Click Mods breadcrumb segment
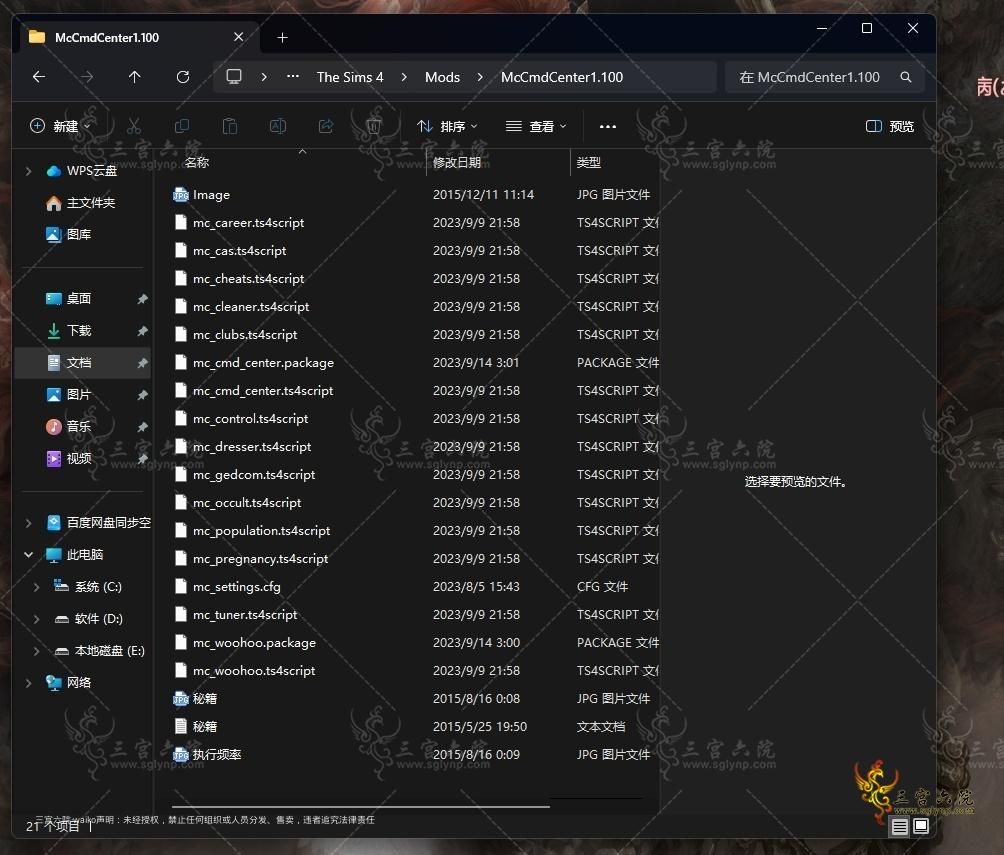Image resolution: width=1004 pixels, height=855 pixels. point(442,77)
